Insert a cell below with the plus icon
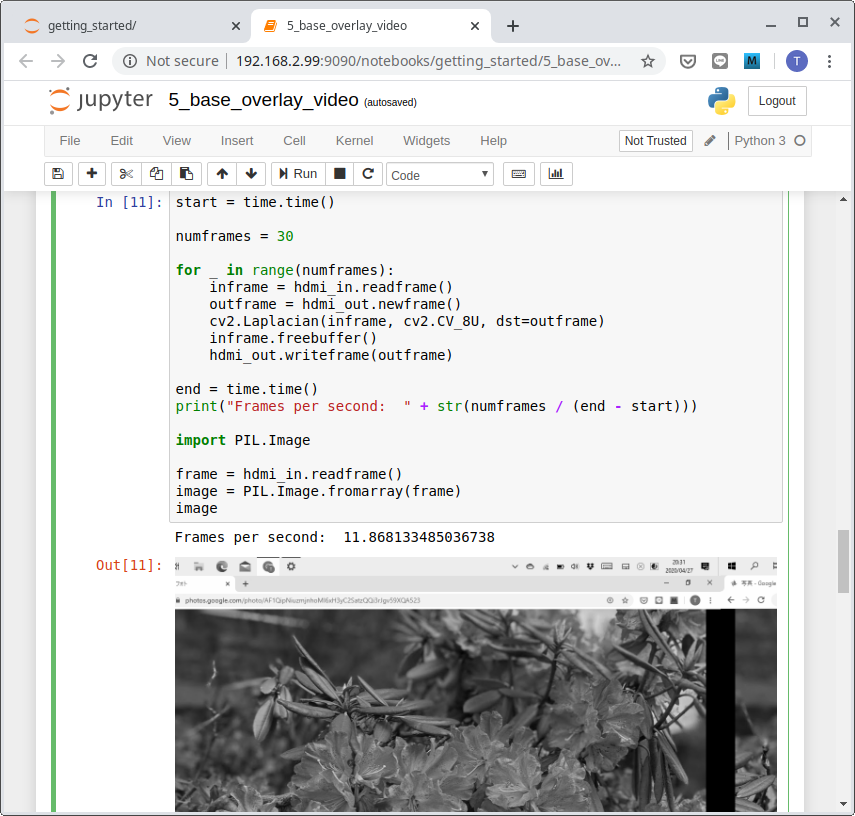This screenshot has height=816, width=855. coord(92,174)
